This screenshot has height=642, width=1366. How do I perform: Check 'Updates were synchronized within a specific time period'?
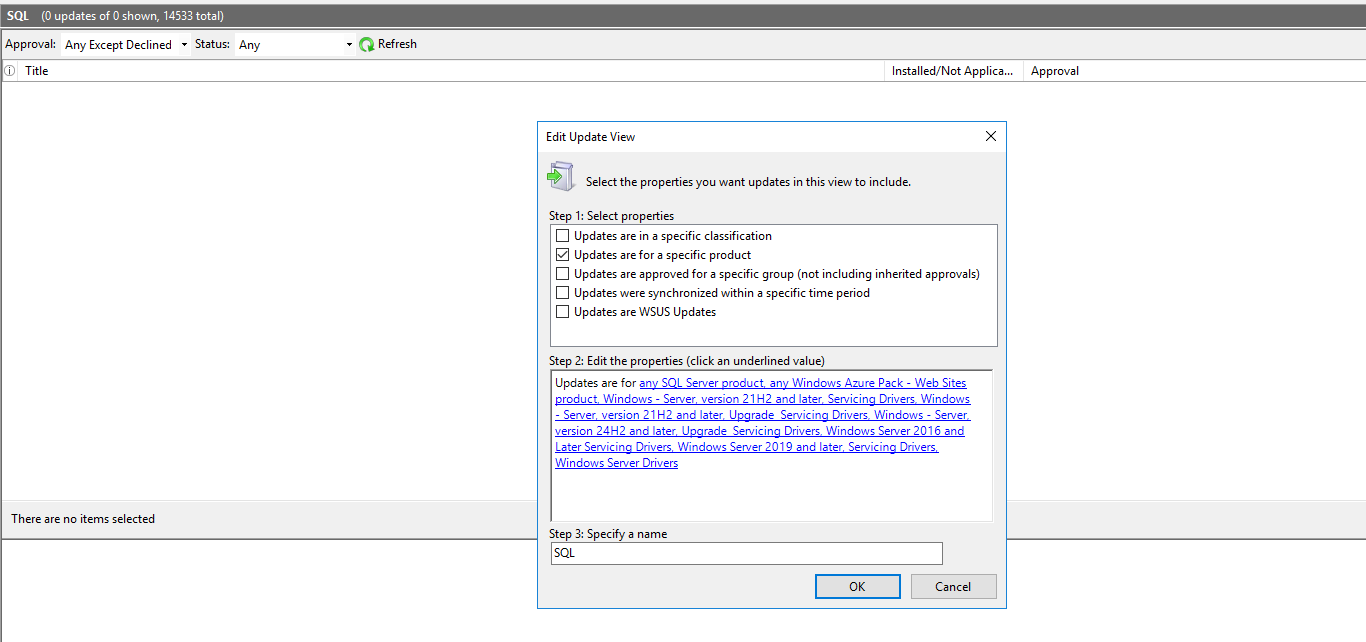point(563,293)
